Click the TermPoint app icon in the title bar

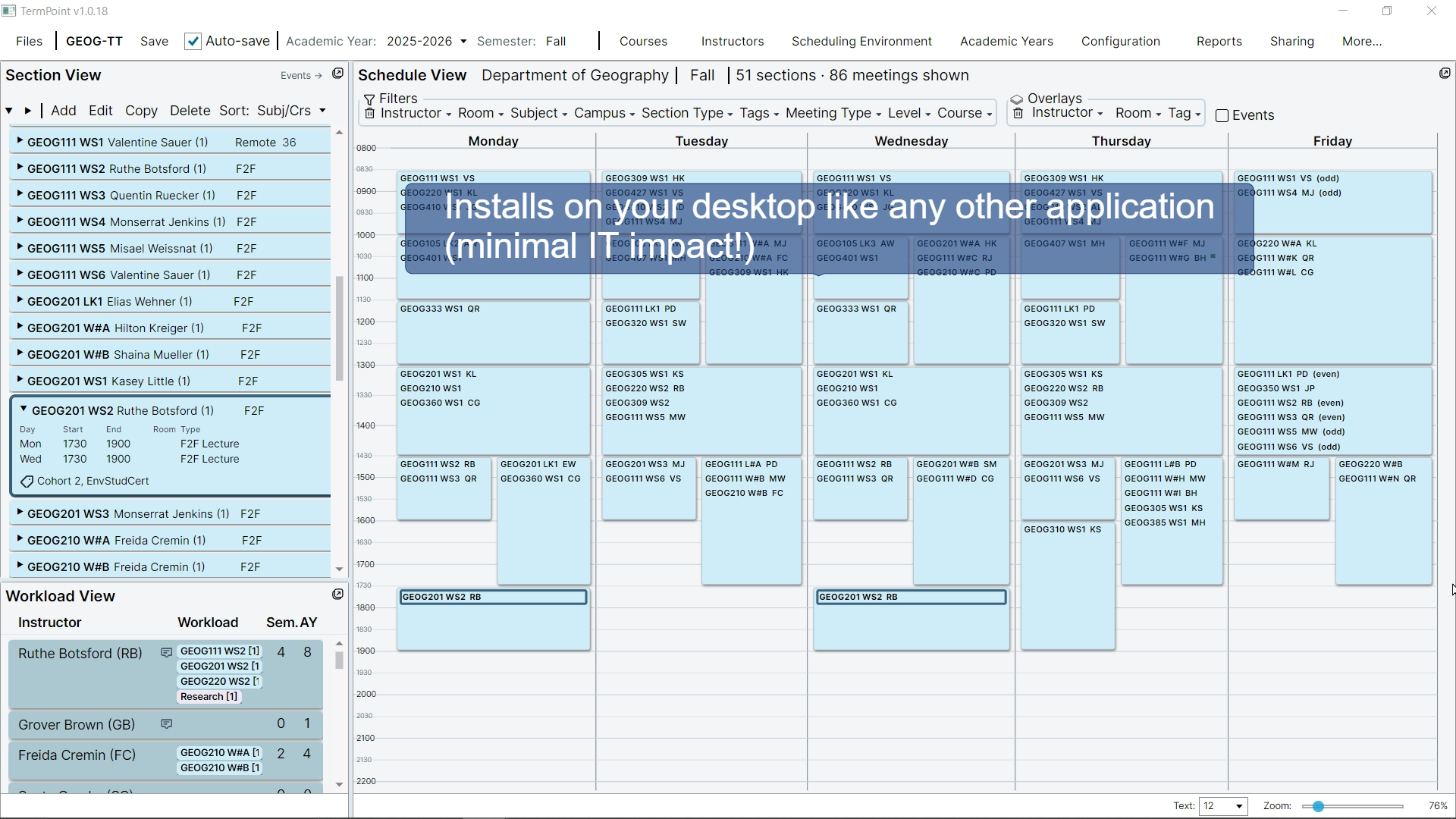point(8,11)
